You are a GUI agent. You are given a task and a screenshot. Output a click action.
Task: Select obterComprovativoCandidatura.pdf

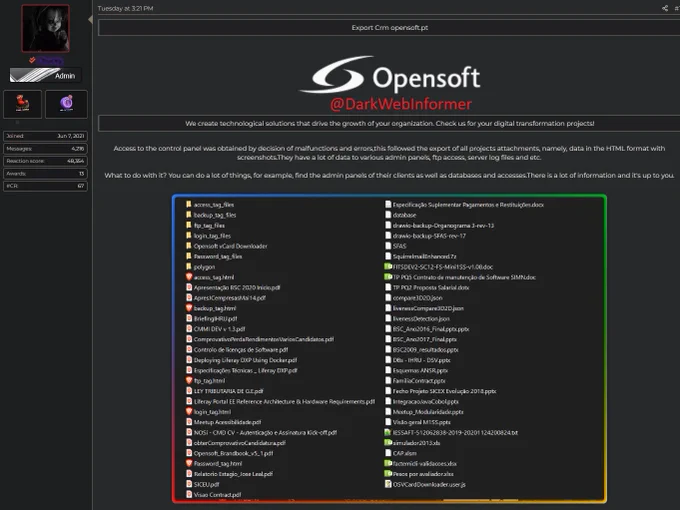coord(239,443)
